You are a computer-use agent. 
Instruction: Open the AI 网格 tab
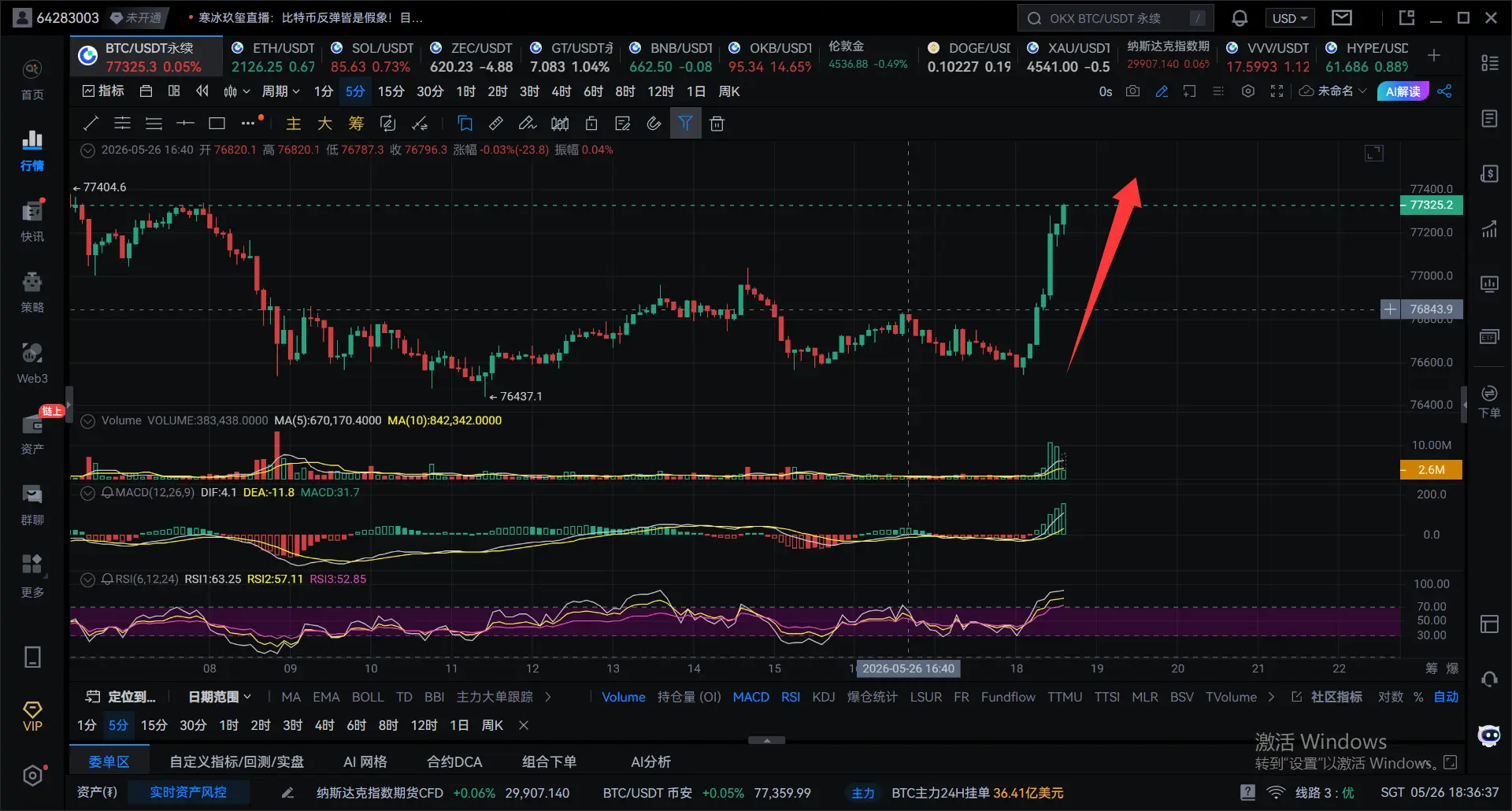pyautogui.click(x=365, y=762)
